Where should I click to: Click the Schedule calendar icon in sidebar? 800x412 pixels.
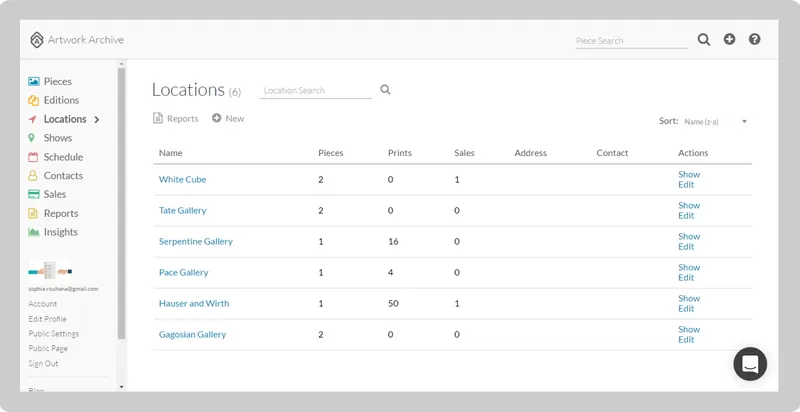coord(33,157)
